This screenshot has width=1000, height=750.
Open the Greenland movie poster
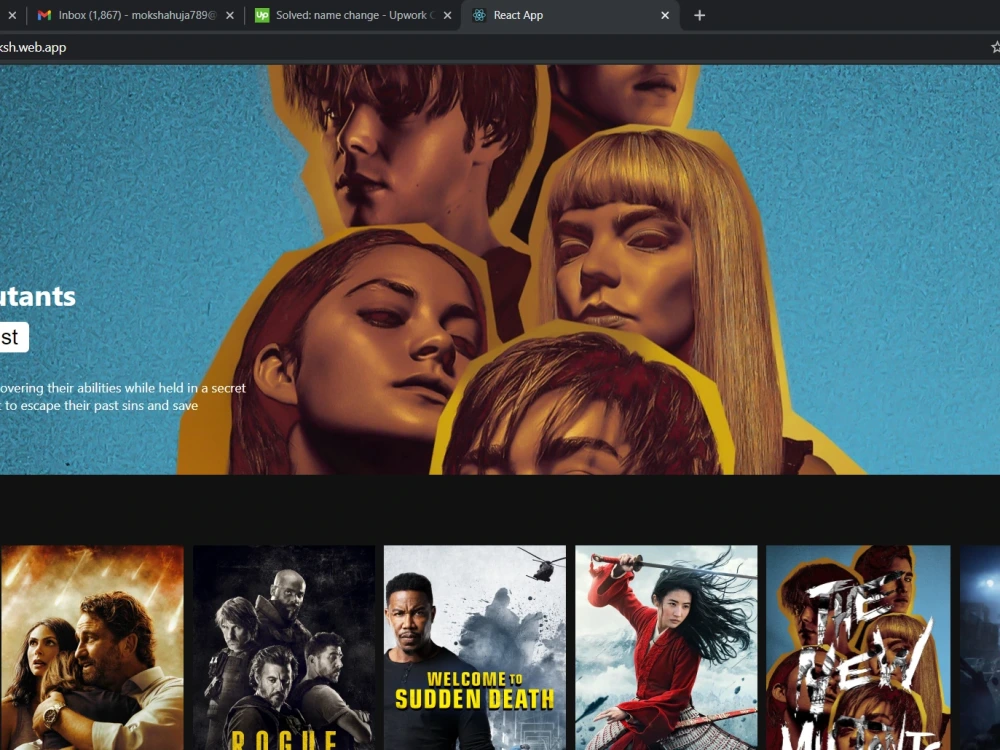[x=92, y=647]
